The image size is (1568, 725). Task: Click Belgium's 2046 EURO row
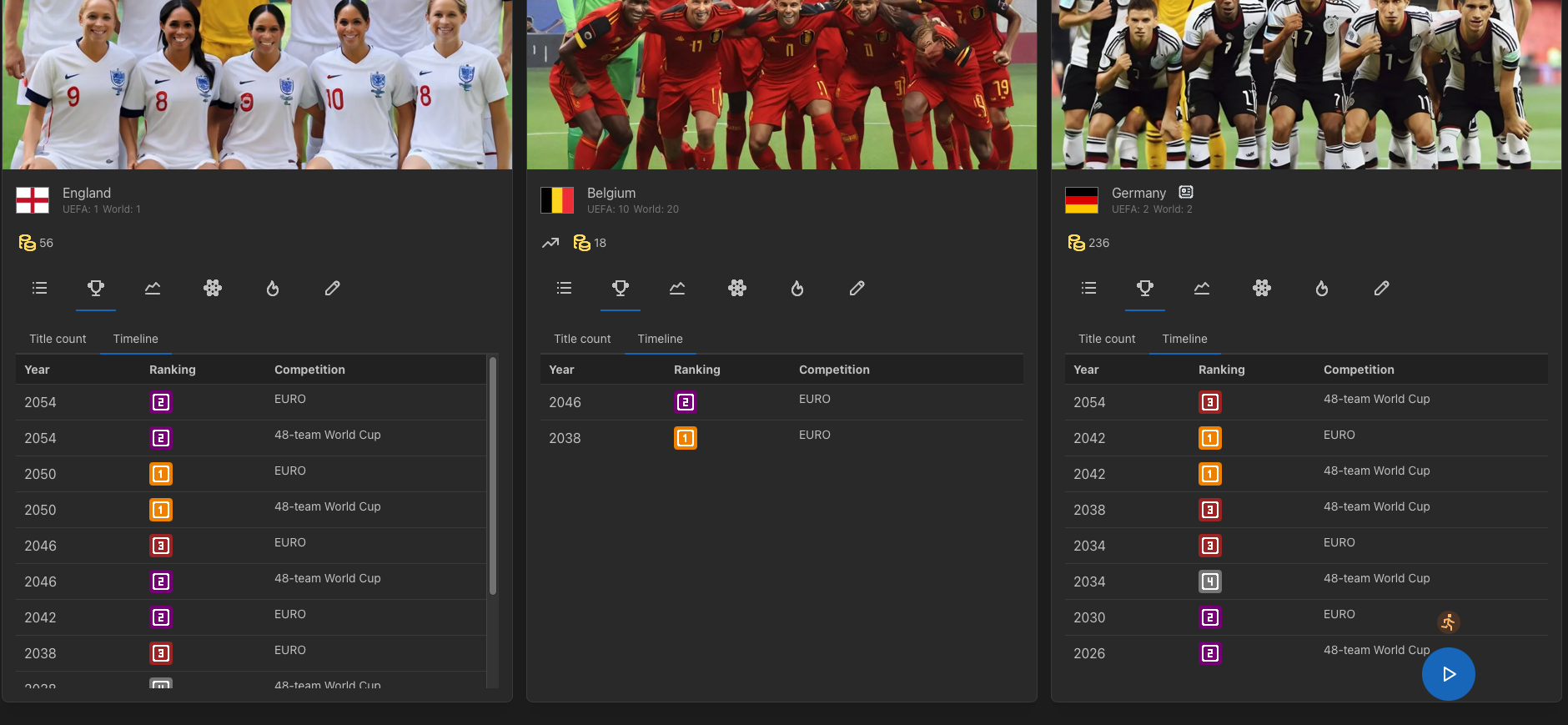[x=781, y=402]
